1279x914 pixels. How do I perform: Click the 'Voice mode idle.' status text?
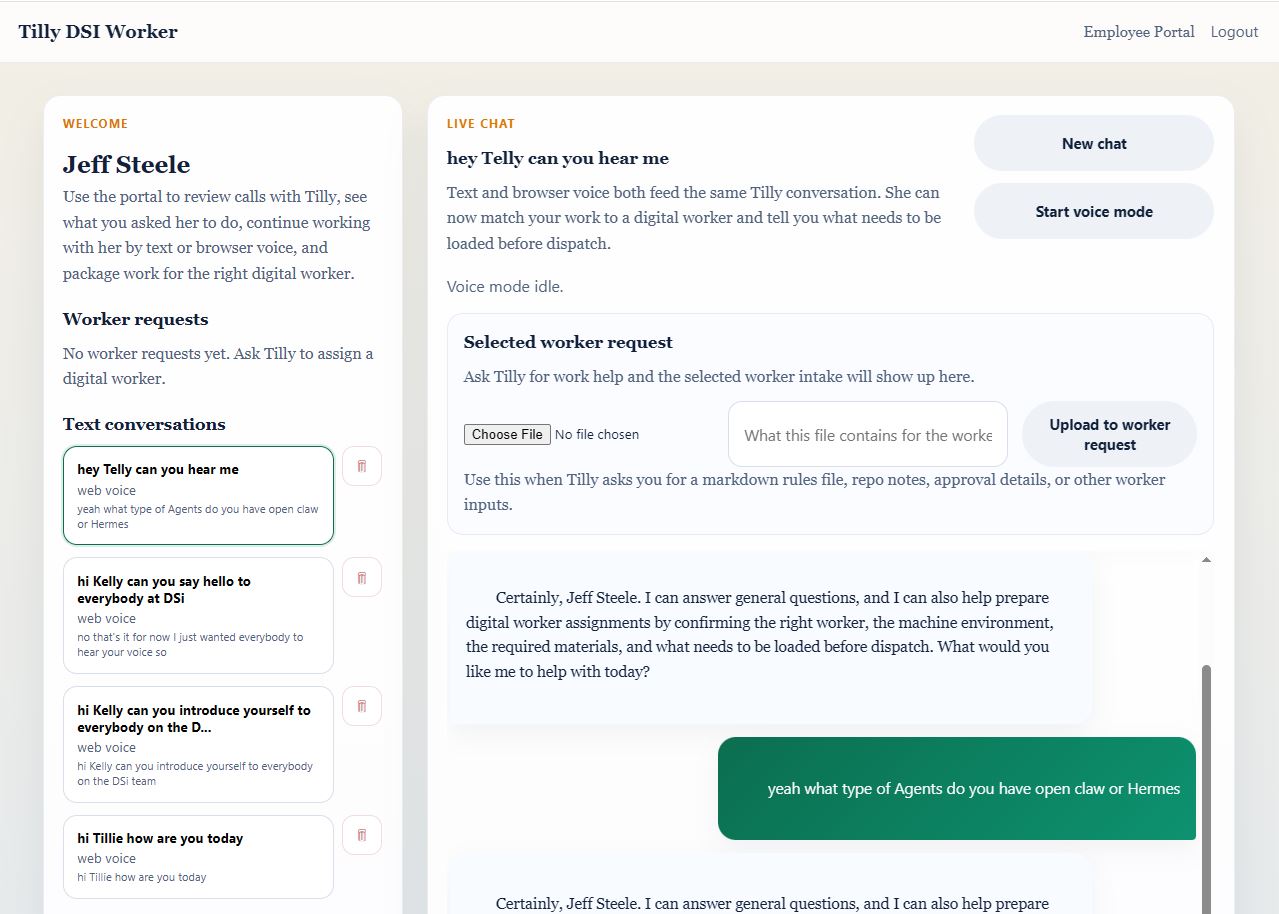click(505, 287)
